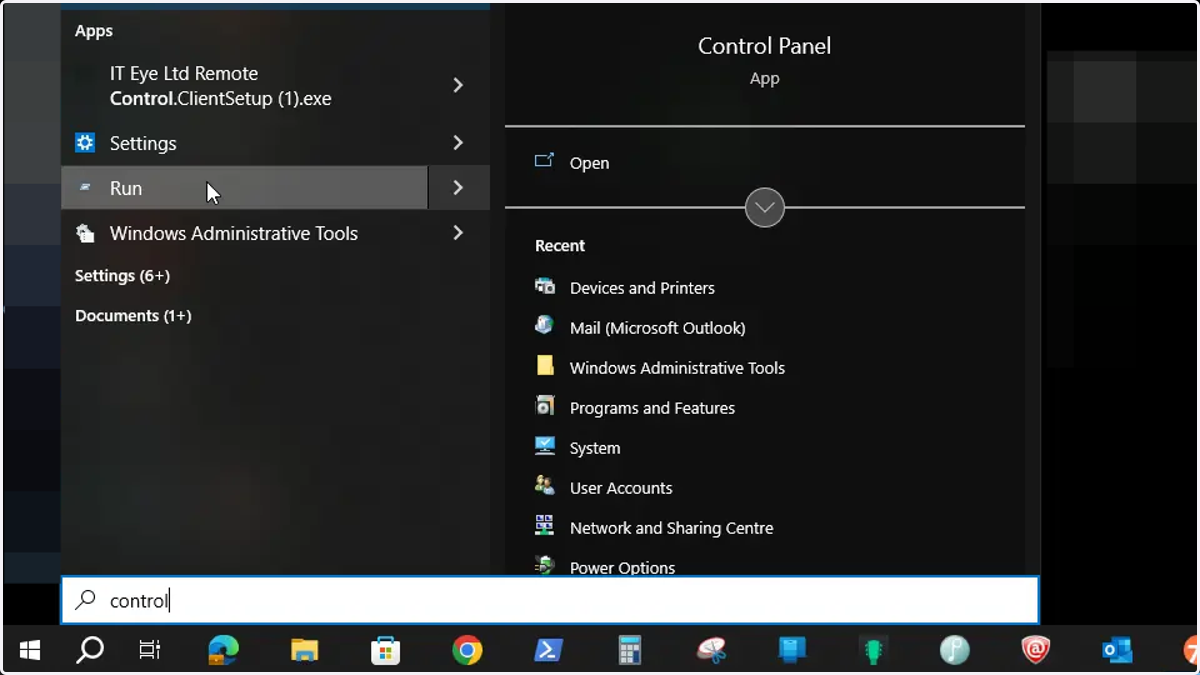Click the Windows Start button
This screenshot has height=675, width=1200.
30,651
